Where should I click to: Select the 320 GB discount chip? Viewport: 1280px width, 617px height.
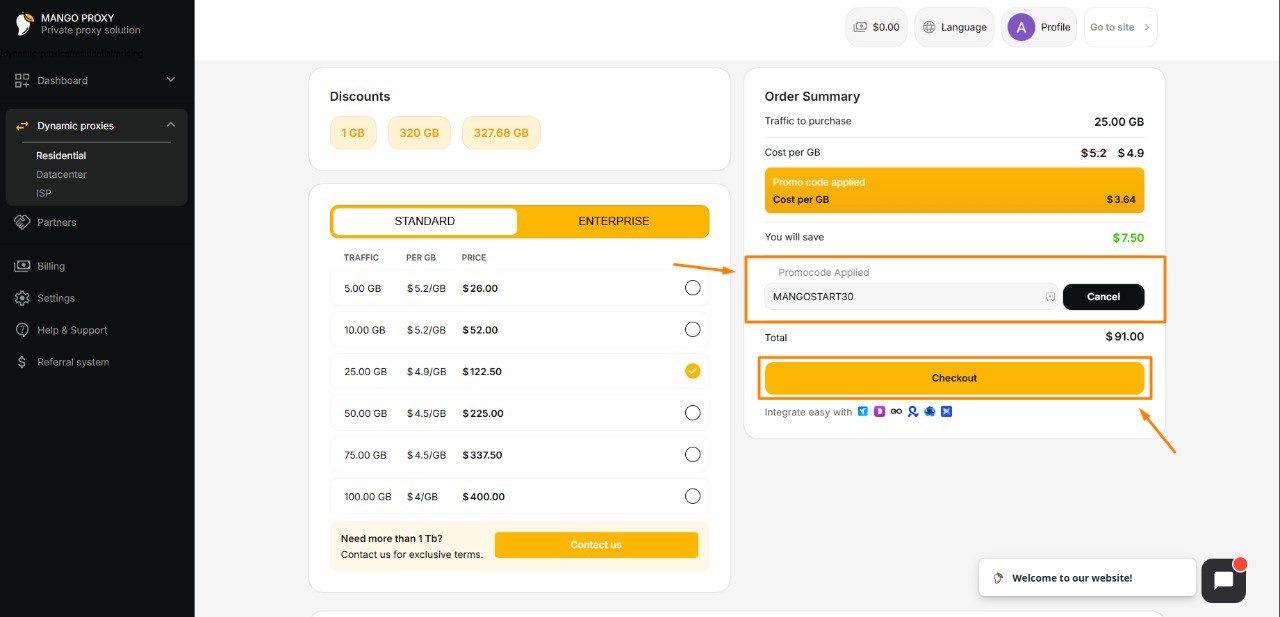click(x=419, y=133)
